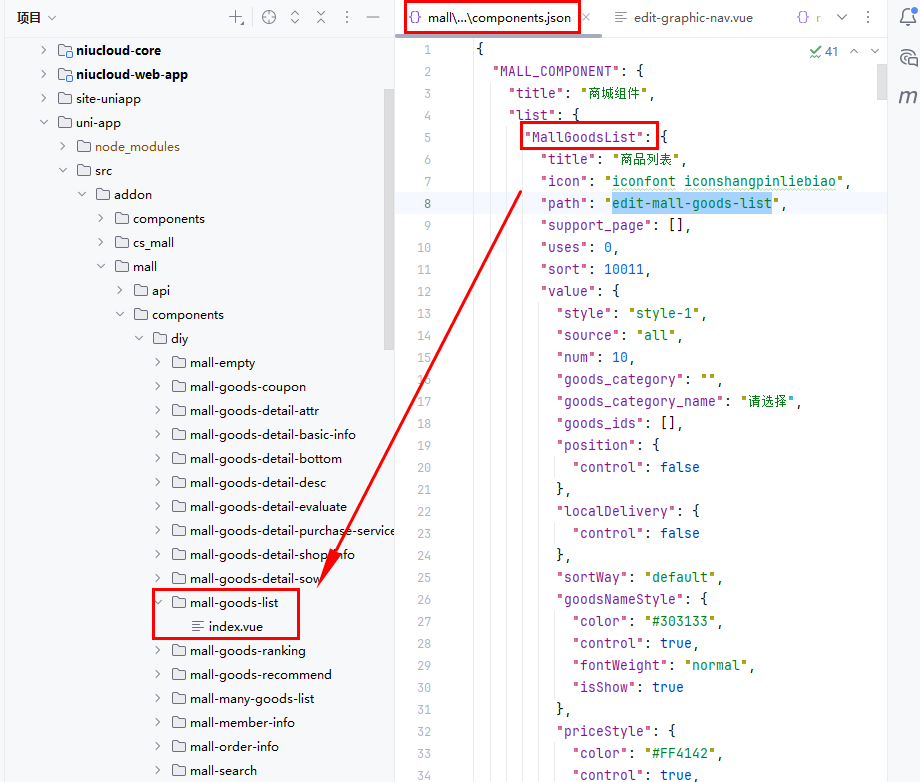The width and height of the screenshot is (920, 782).
Task: Show the hidden editor tabs dropdown chevron
Action: click(x=841, y=17)
